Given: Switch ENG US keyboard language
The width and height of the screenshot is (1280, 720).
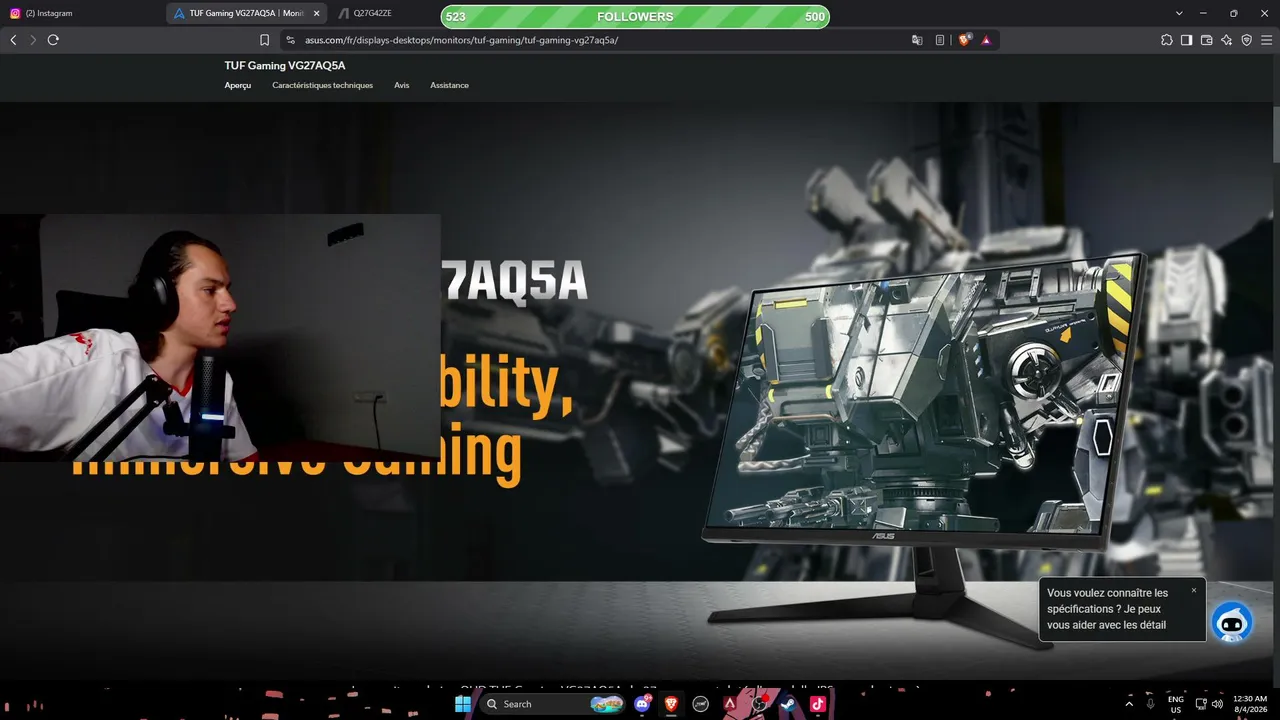Looking at the screenshot, I should (1175, 704).
